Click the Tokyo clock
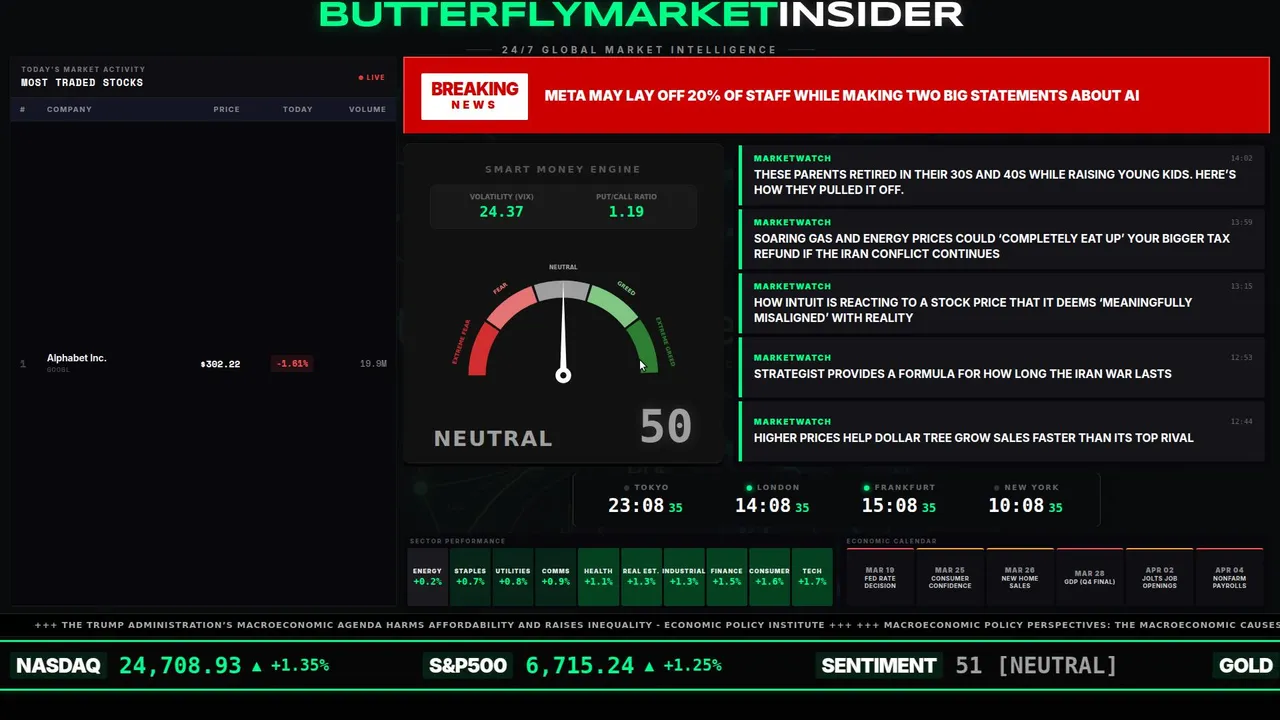The height and width of the screenshot is (720, 1280). (645, 499)
